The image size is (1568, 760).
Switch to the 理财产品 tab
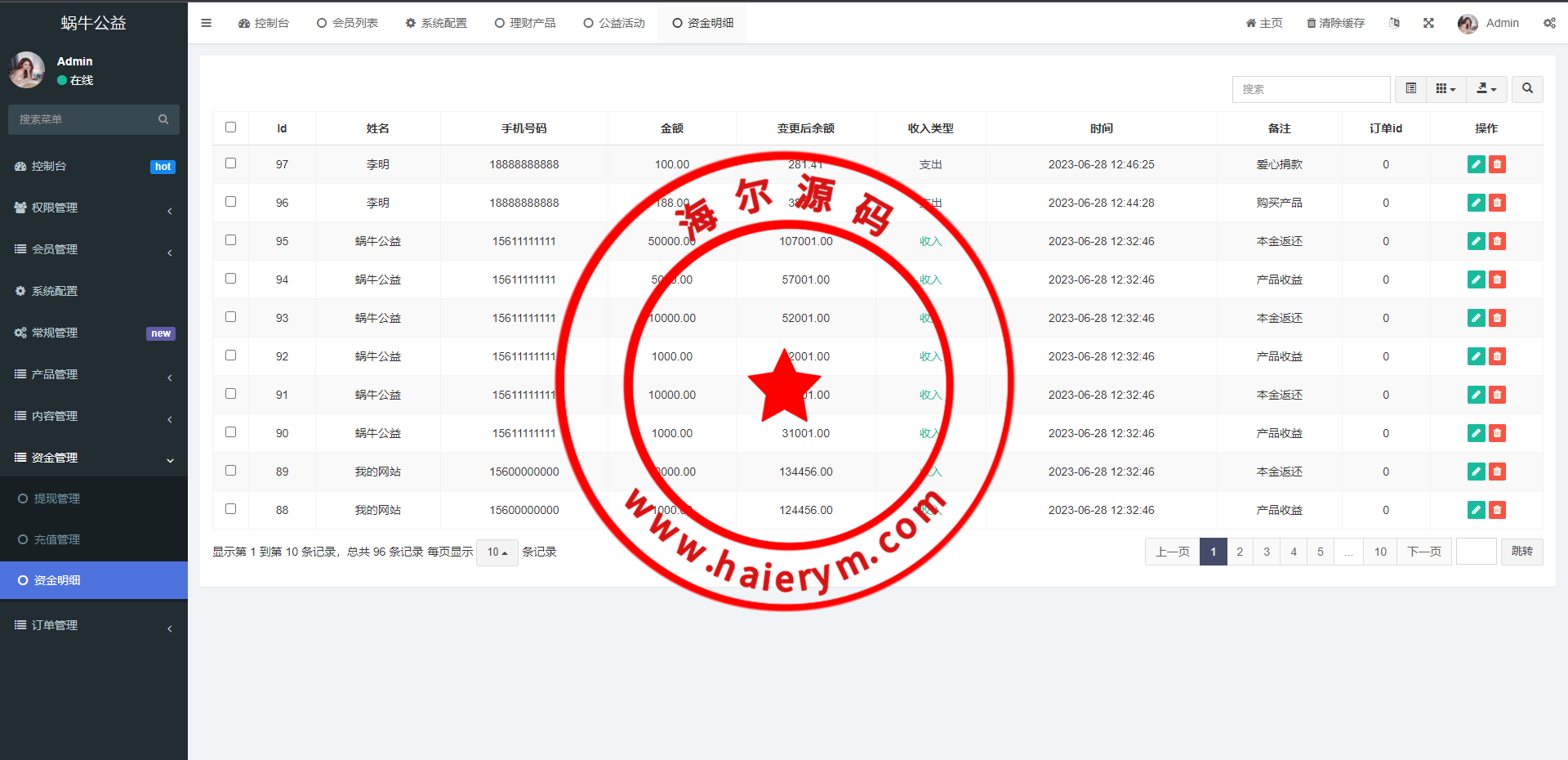pyautogui.click(x=525, y=23)
